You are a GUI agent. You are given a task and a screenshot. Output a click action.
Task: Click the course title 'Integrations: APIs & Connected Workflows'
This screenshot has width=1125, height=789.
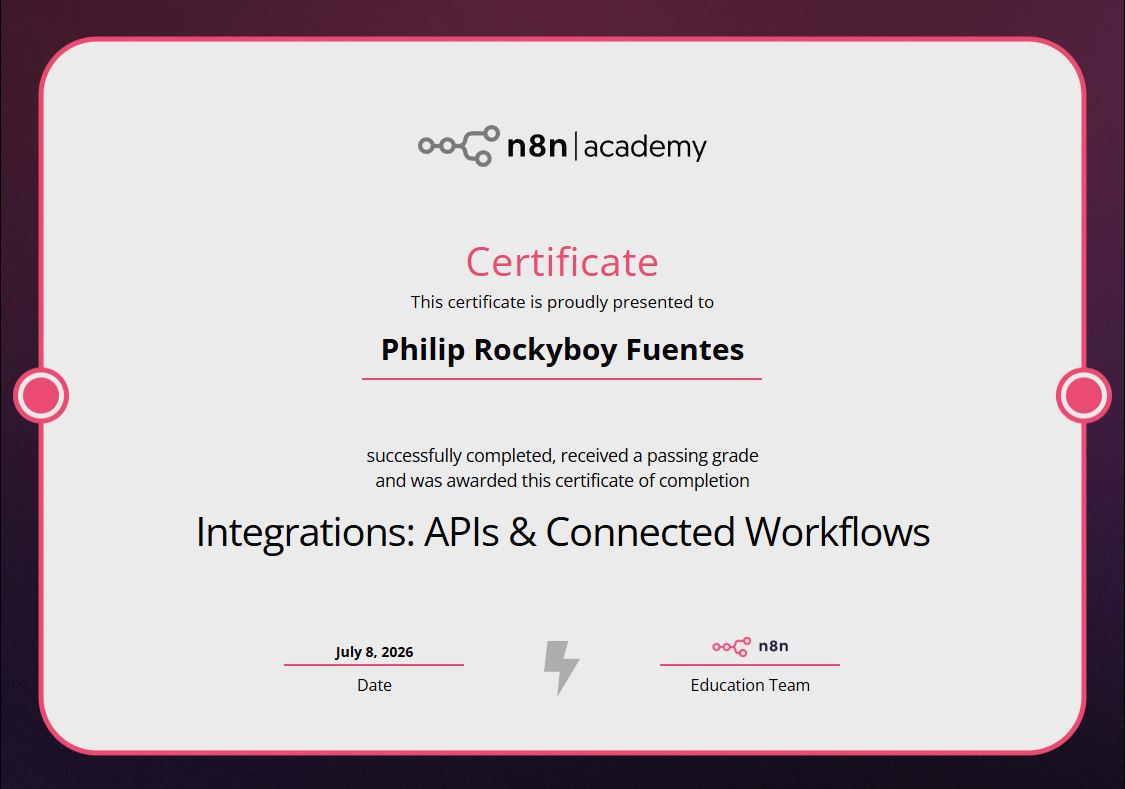click(x=562, y=532)
